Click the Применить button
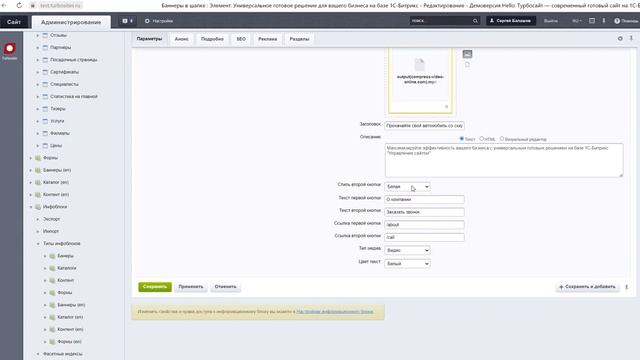 (191, 287)
